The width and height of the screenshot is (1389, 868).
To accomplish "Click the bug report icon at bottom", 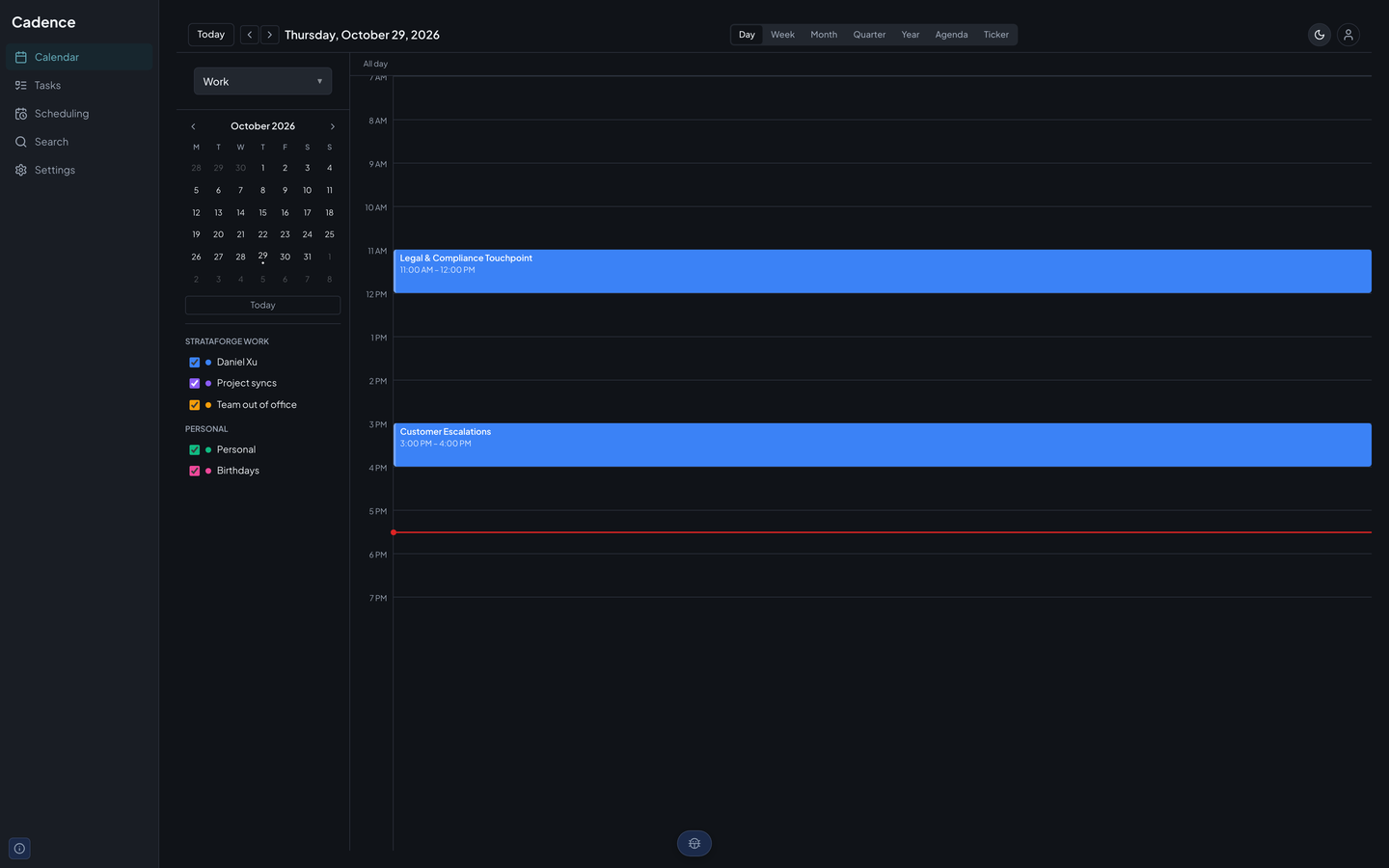I will coord(694,844).
